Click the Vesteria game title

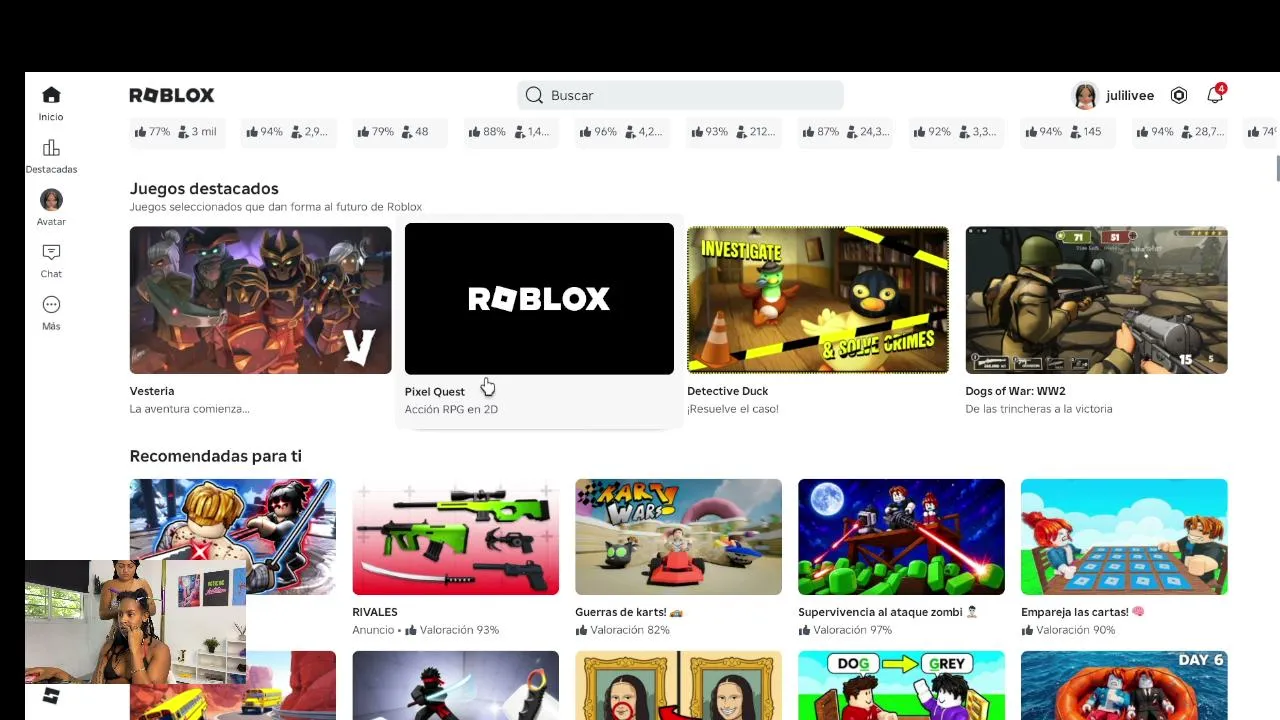(152, 391)
